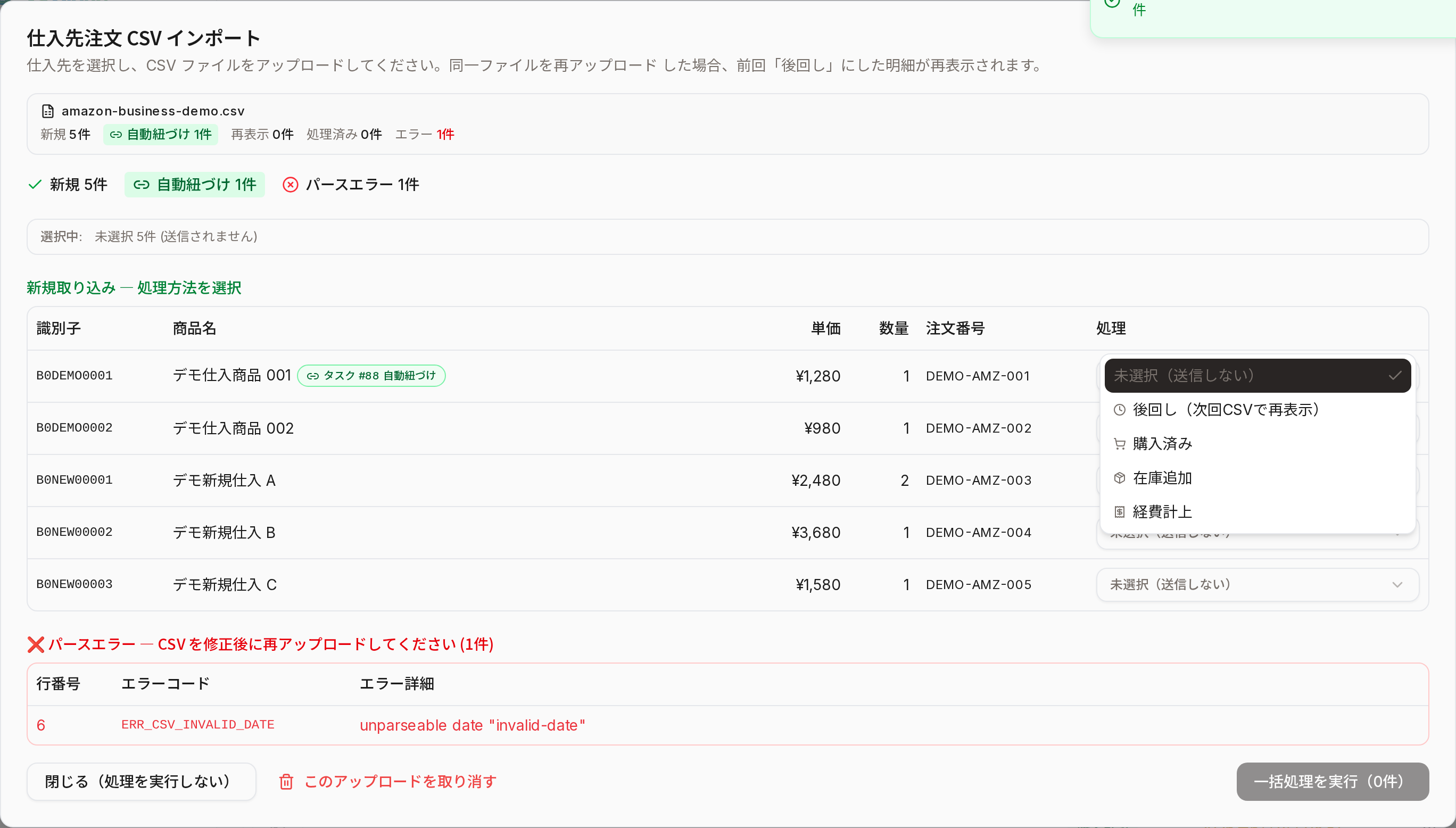Choose 購入済み from the dropdown menu

click(x=1257, y=444)
